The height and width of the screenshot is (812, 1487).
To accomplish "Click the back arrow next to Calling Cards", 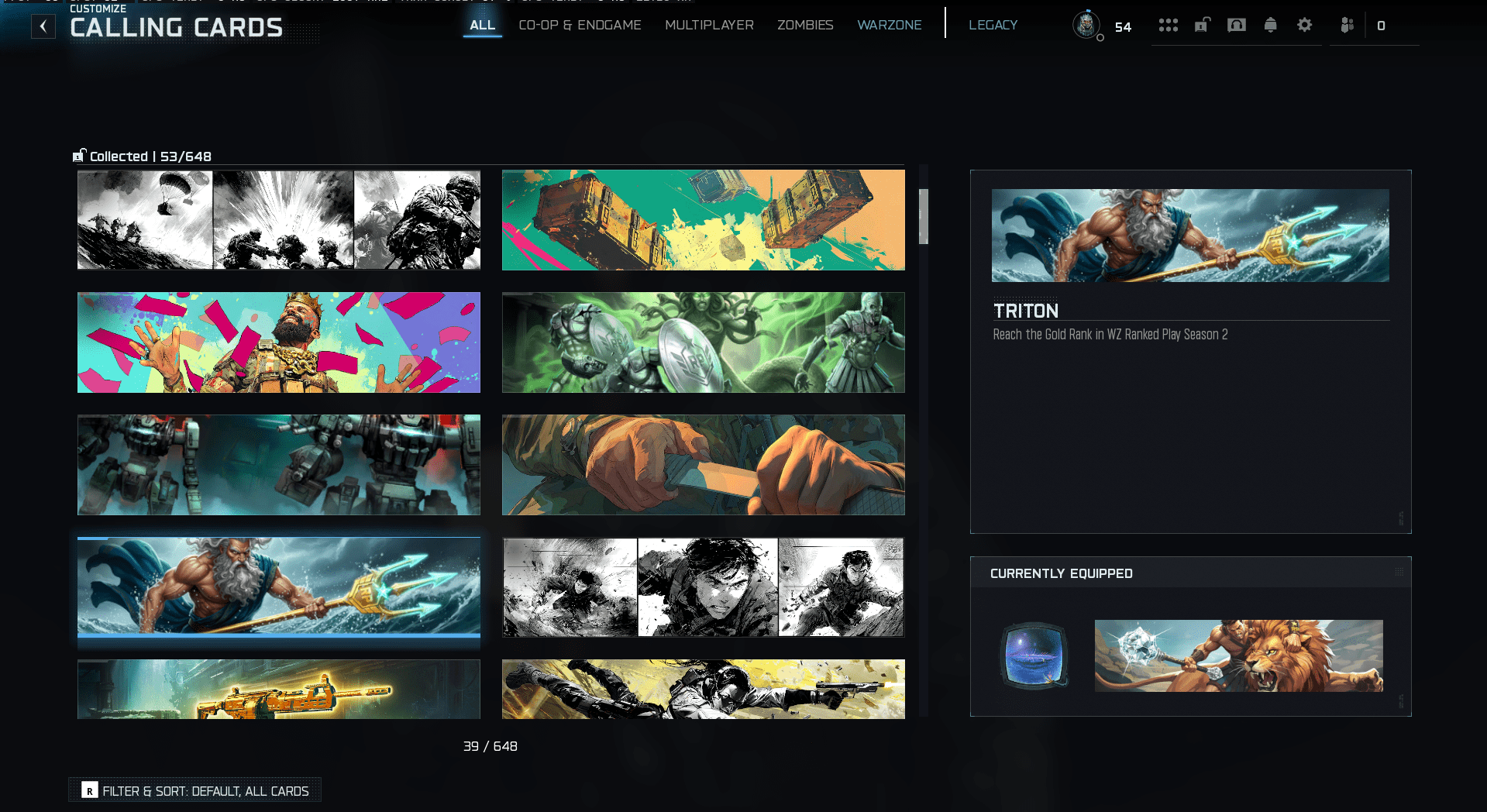I will click(43, 26).
